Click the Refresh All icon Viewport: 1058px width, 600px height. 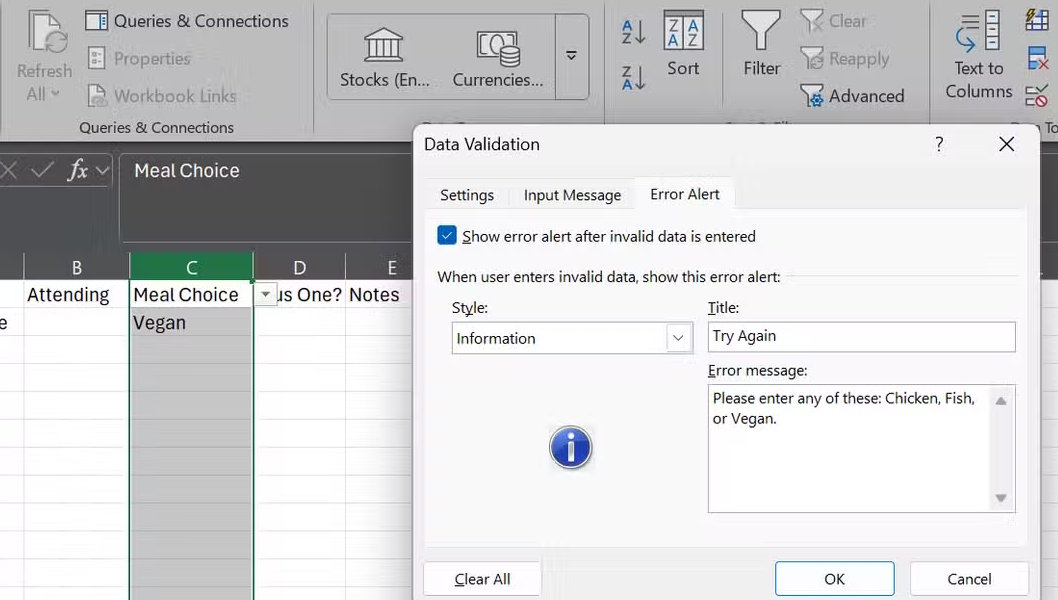[x=47, y=32]
